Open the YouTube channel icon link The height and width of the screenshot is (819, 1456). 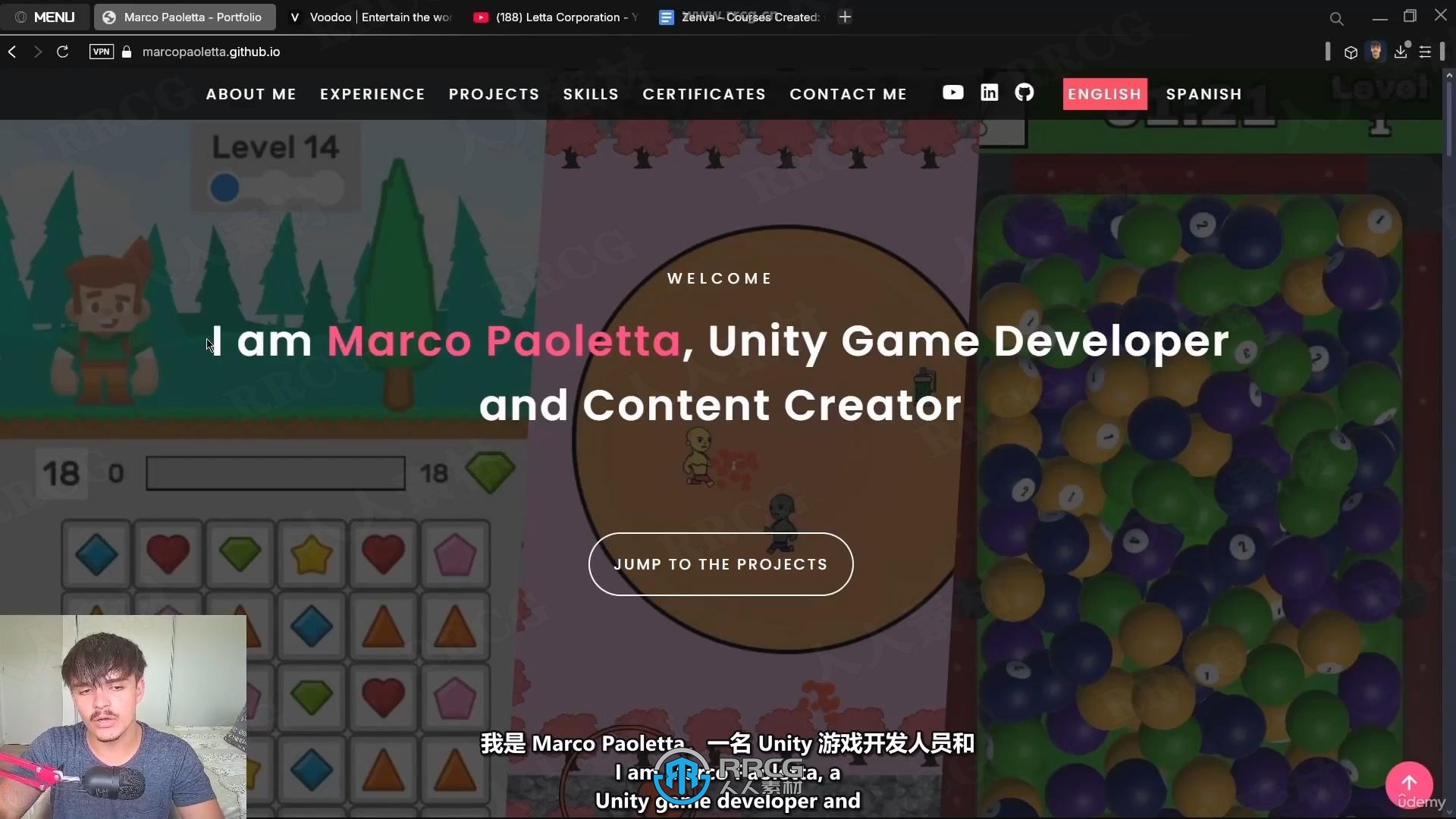(x=953, y=93)
